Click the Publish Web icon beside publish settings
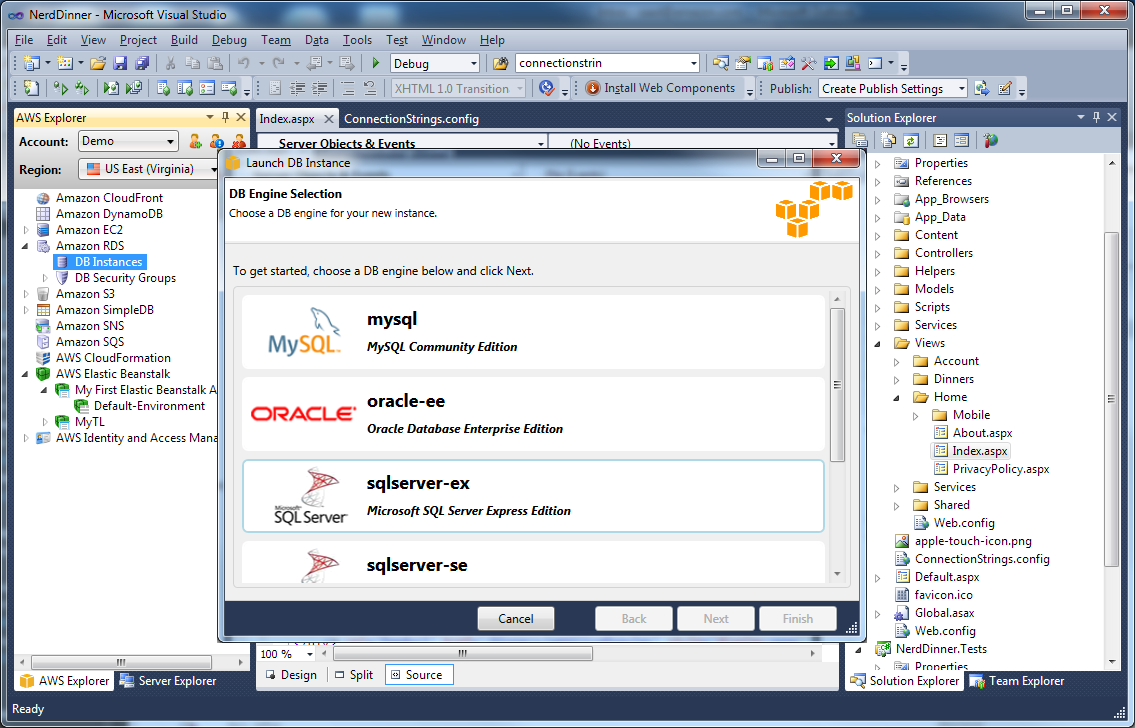Screen dimensions: 1135x728 coord(982,88)
